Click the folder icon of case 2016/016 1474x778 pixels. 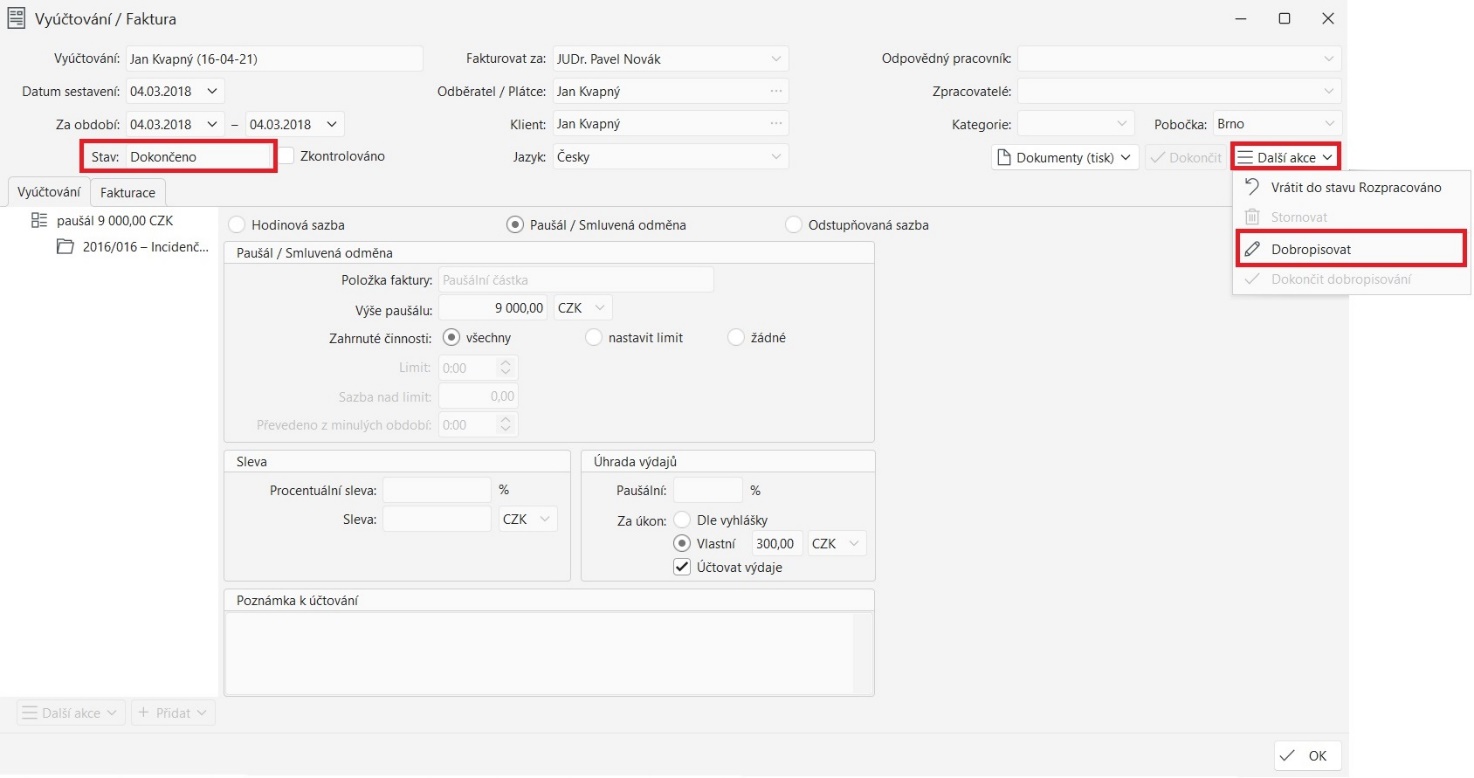tap(65, 247)
